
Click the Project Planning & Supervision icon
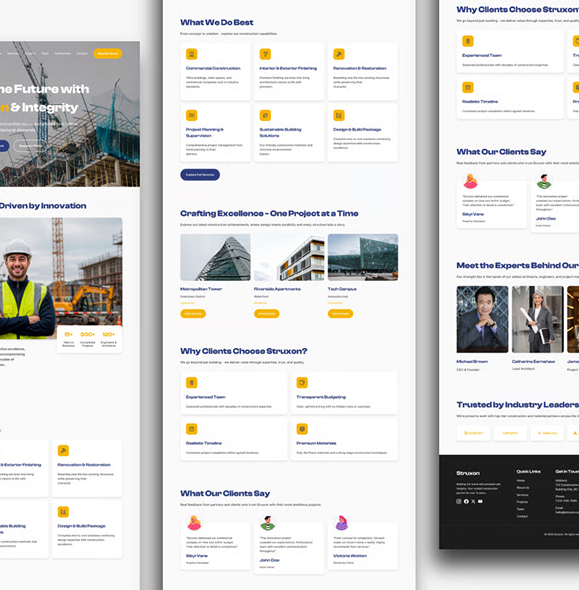[191, 115]
